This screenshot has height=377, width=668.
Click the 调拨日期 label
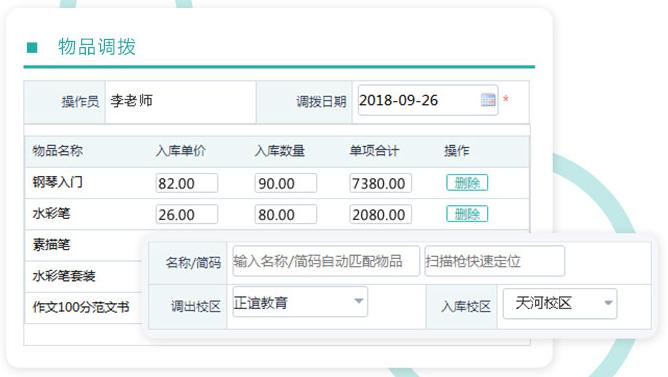[321, 102]
